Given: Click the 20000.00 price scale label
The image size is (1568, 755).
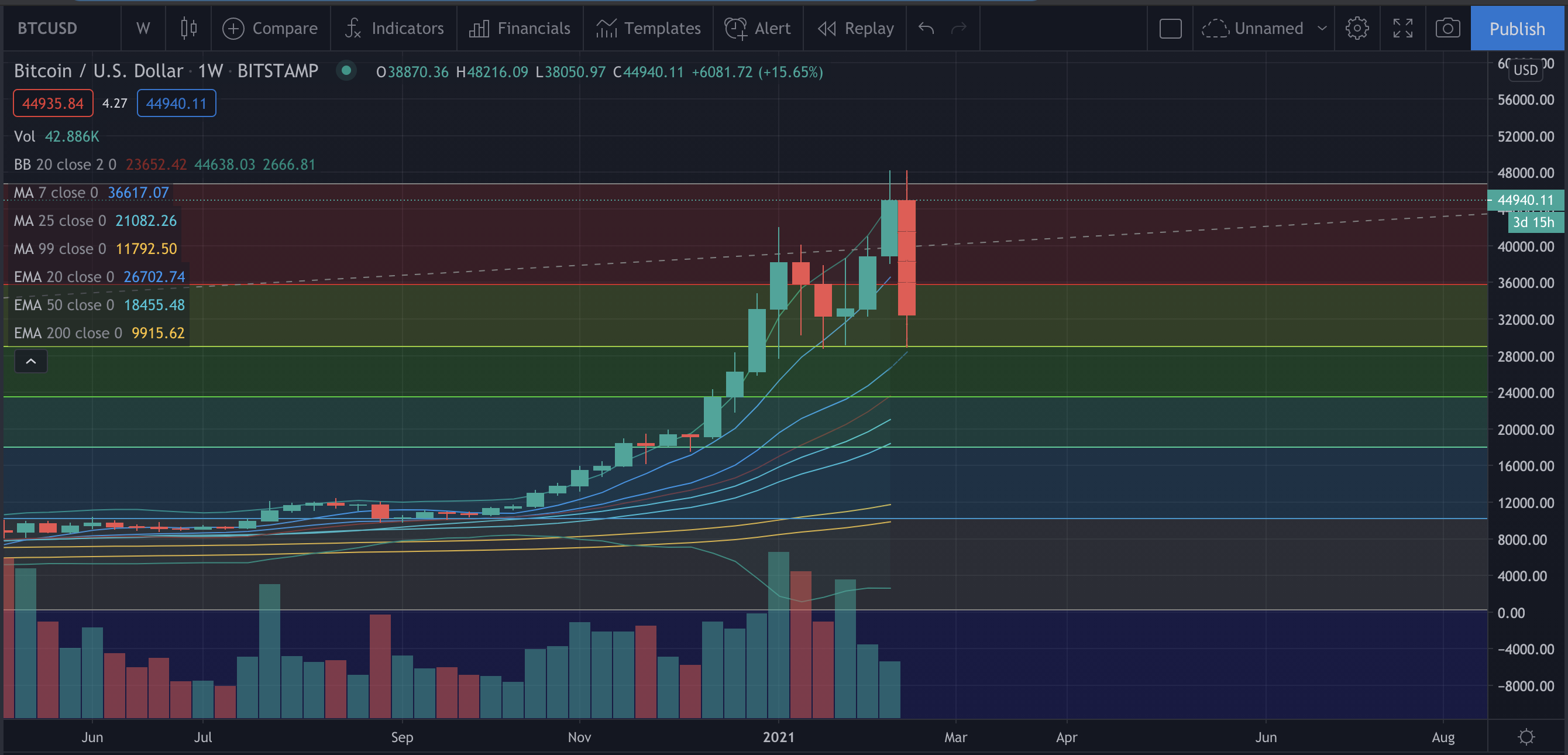Looking at the screenshot, I should [x=1525, y=429].
